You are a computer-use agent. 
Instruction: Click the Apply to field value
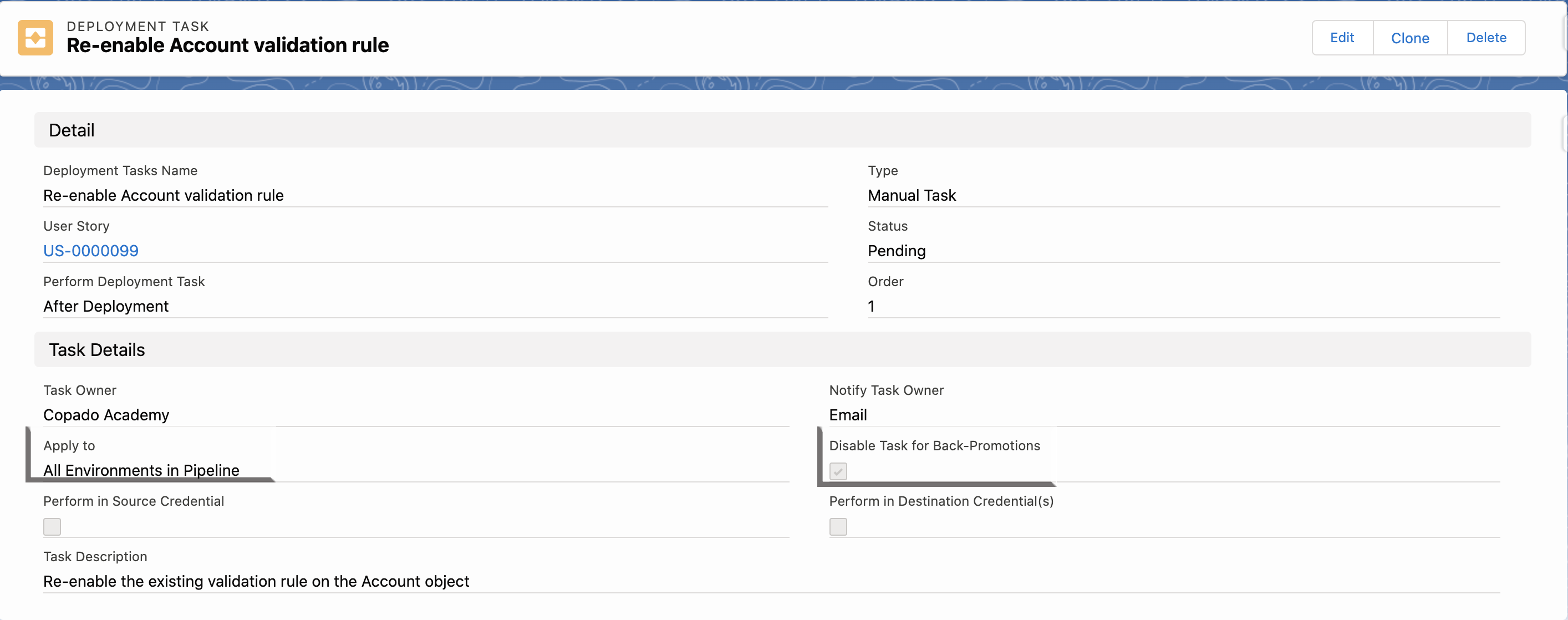point(141,470)
